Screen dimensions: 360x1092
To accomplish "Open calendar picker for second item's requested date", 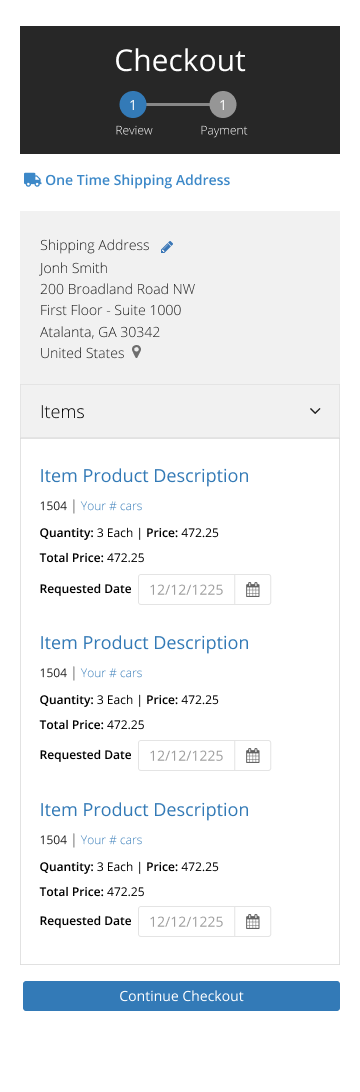I will pyautogui.click(x=253, y=756).
